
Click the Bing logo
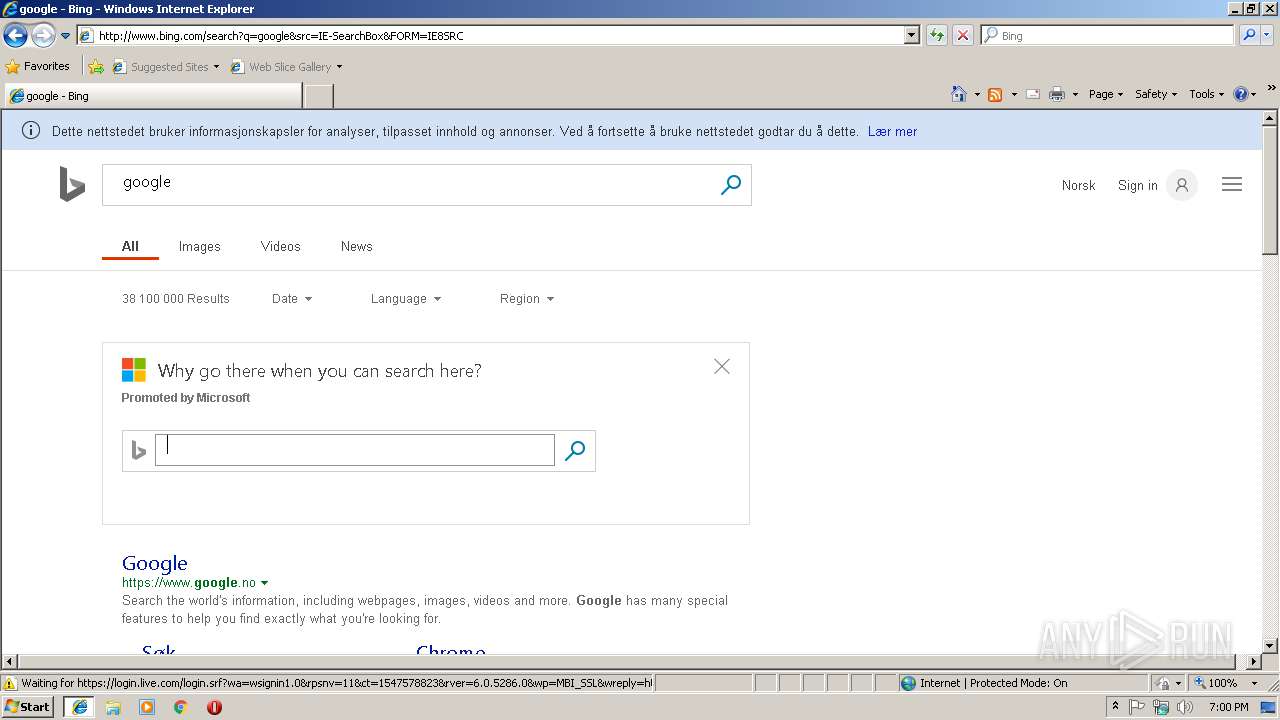coord(72,184)
